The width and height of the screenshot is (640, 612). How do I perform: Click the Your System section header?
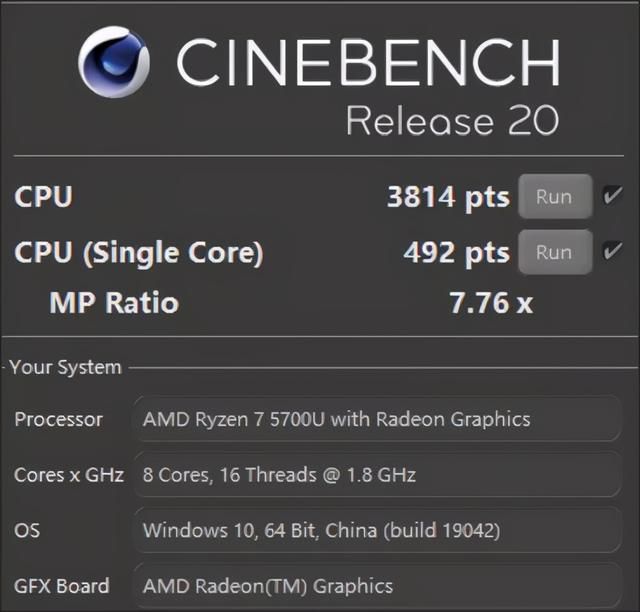pyautogui.click(x=65, y=367)
